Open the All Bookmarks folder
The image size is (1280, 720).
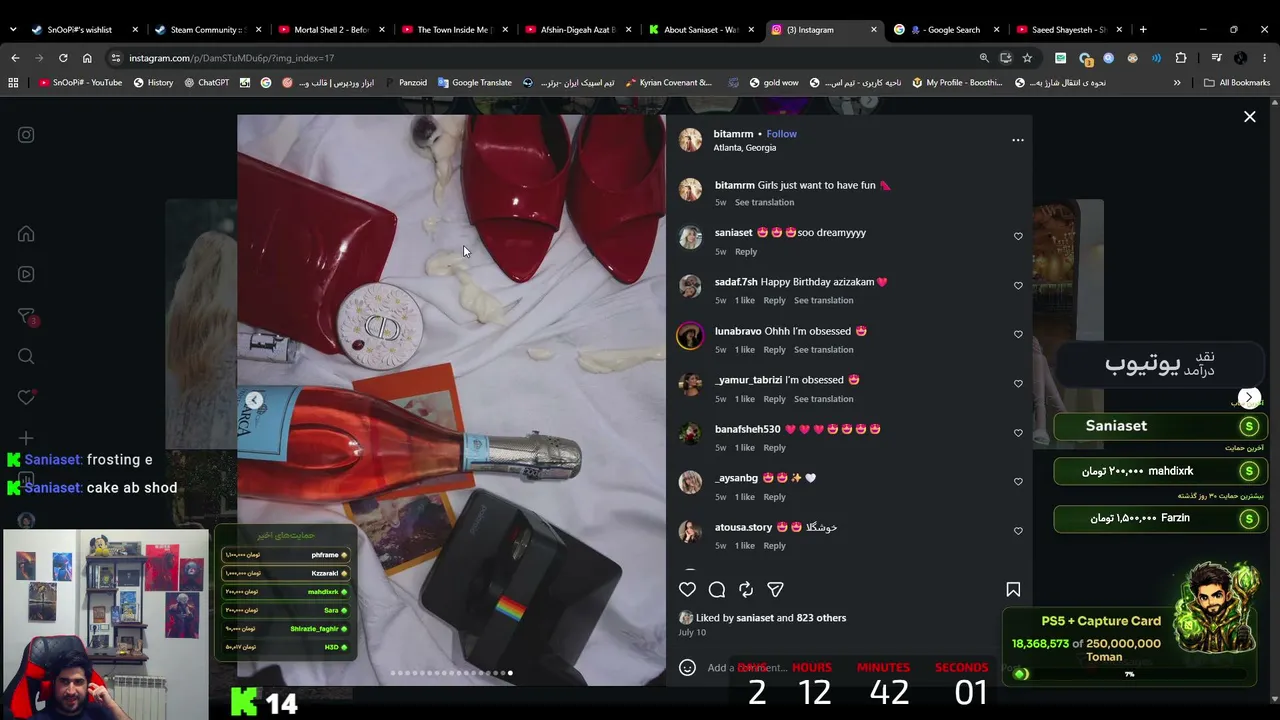pyautogui.click(x=1237, y=83)
